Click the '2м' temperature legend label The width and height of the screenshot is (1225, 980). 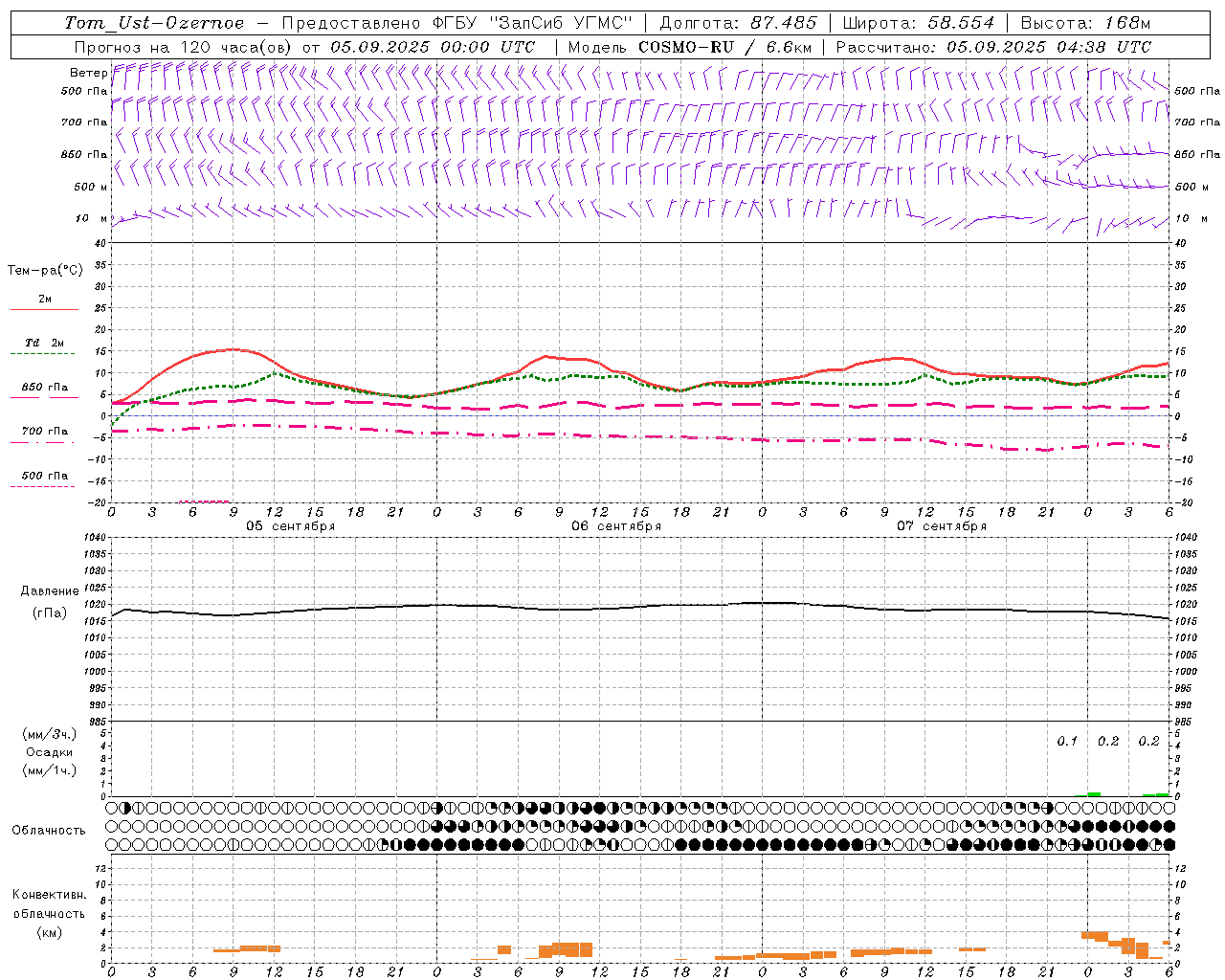point(45,299)
